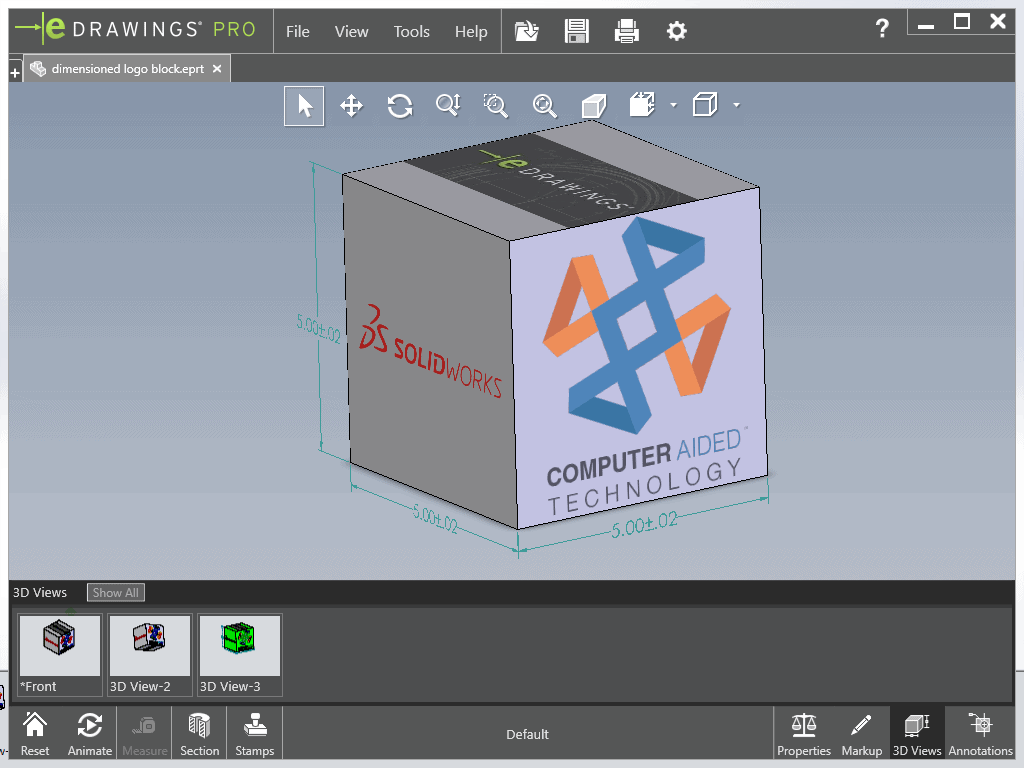
Task: Expand the Display Style dropdown arrow
Action: tap(737, 105)
